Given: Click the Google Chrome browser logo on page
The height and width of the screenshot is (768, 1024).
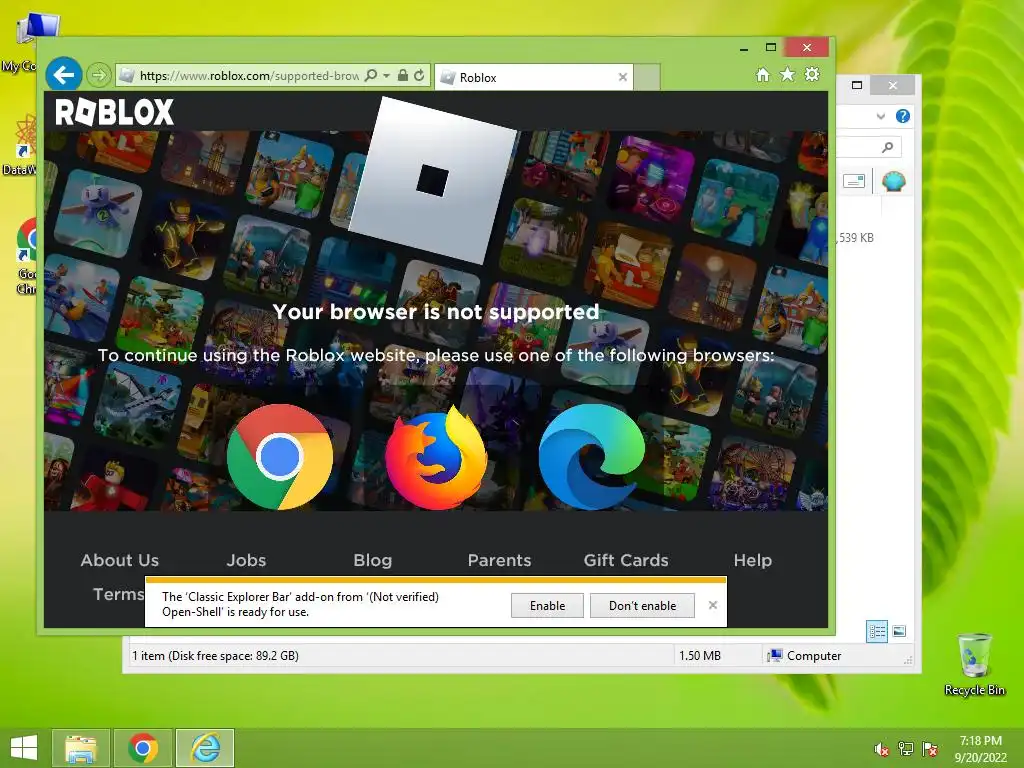Looking at the screenshot, I should coord(280,456).
